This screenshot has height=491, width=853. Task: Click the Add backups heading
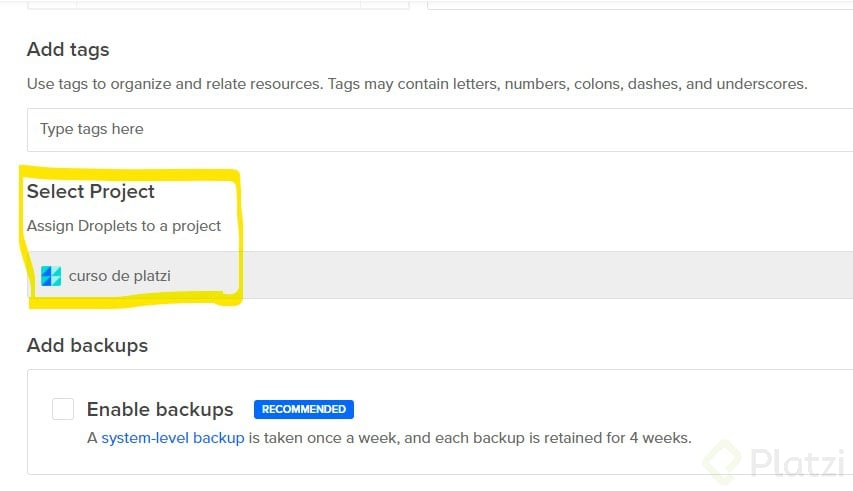tap(87, 345)
